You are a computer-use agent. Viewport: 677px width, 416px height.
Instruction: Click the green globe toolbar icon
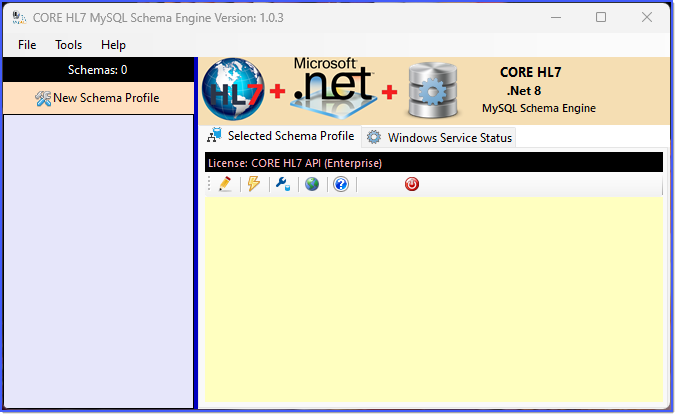point(312,184)
